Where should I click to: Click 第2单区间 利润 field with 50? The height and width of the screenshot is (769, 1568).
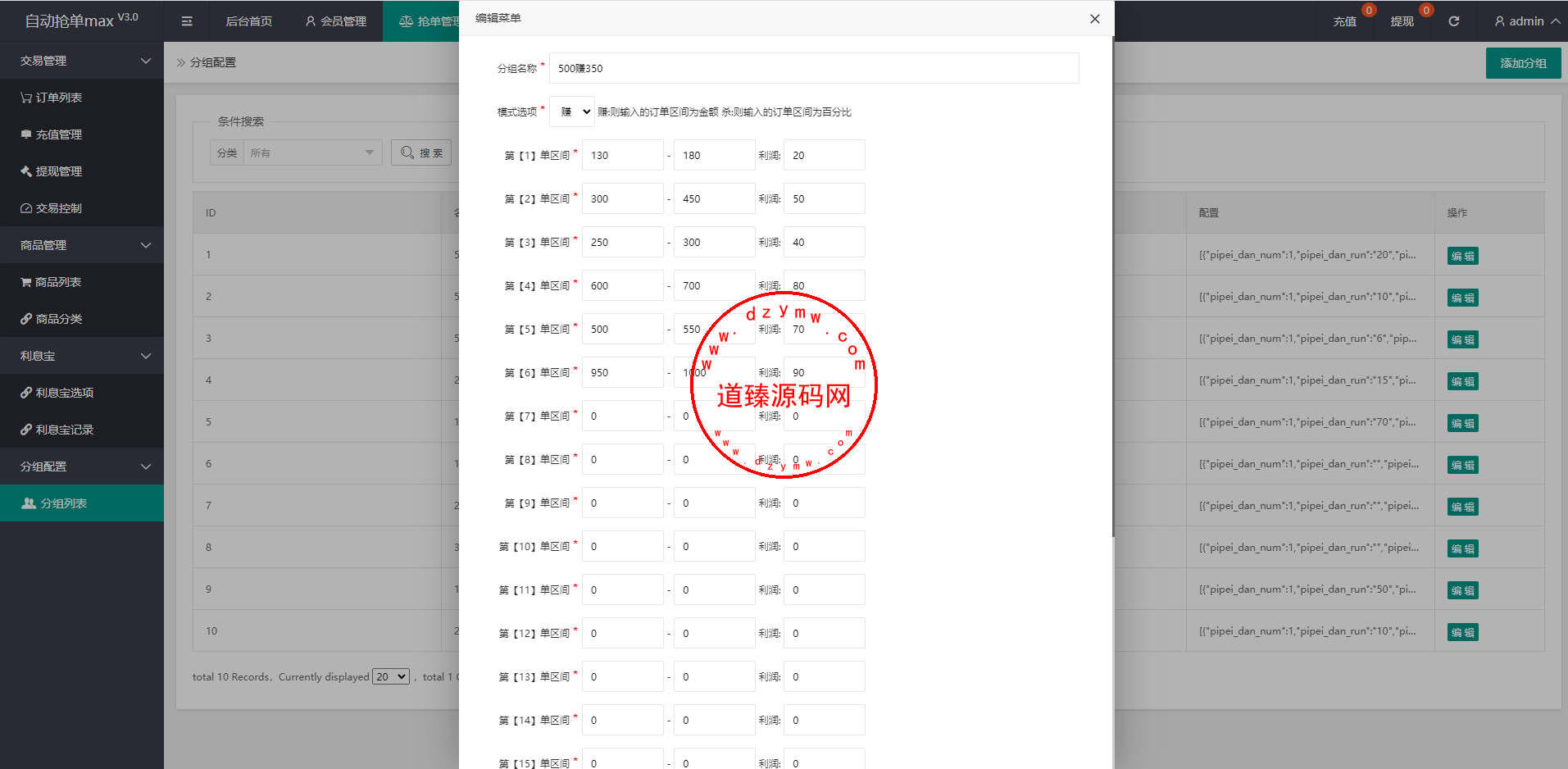(x=824, y=198)
